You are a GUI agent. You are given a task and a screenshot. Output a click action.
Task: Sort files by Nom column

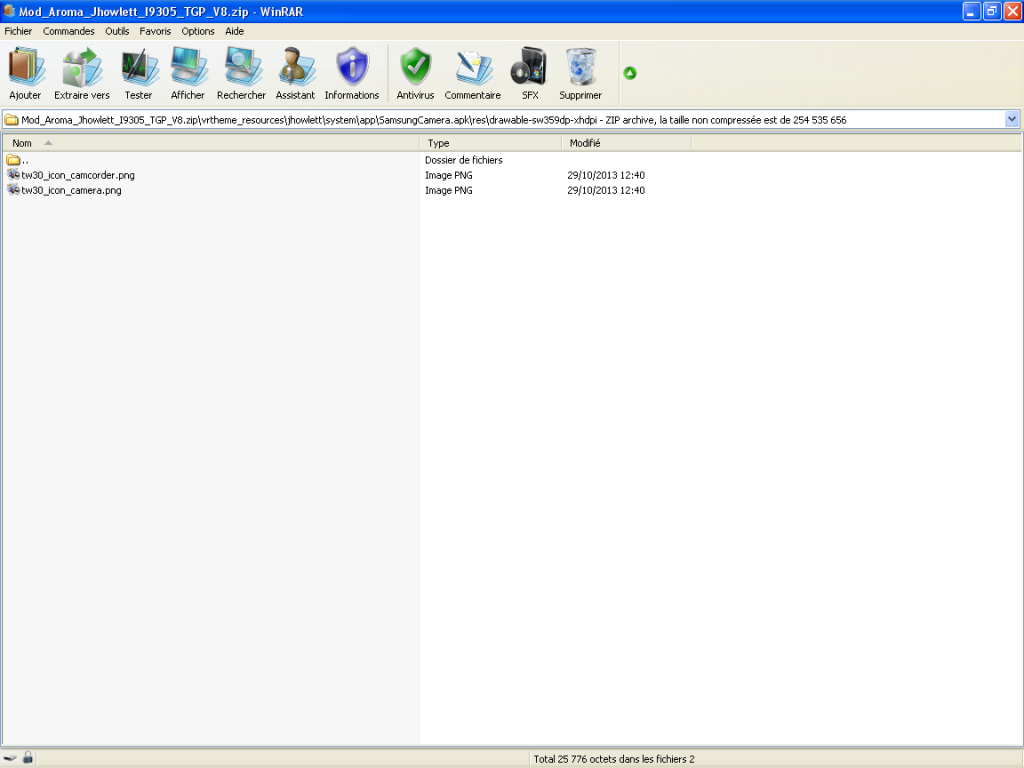click(210, 143)
